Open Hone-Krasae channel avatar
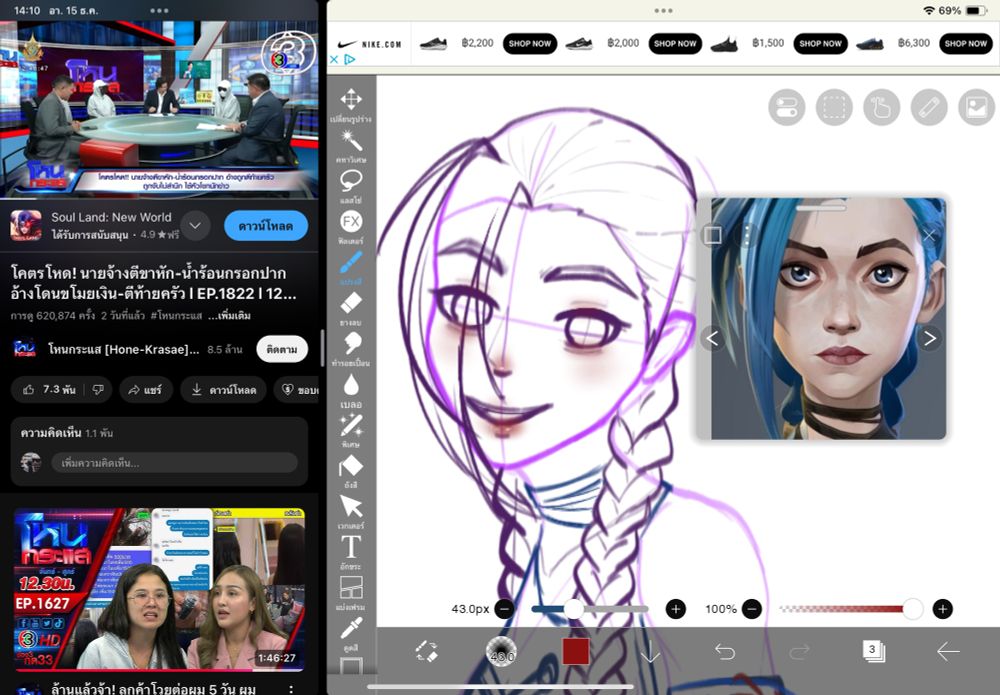 click(25, 349)
